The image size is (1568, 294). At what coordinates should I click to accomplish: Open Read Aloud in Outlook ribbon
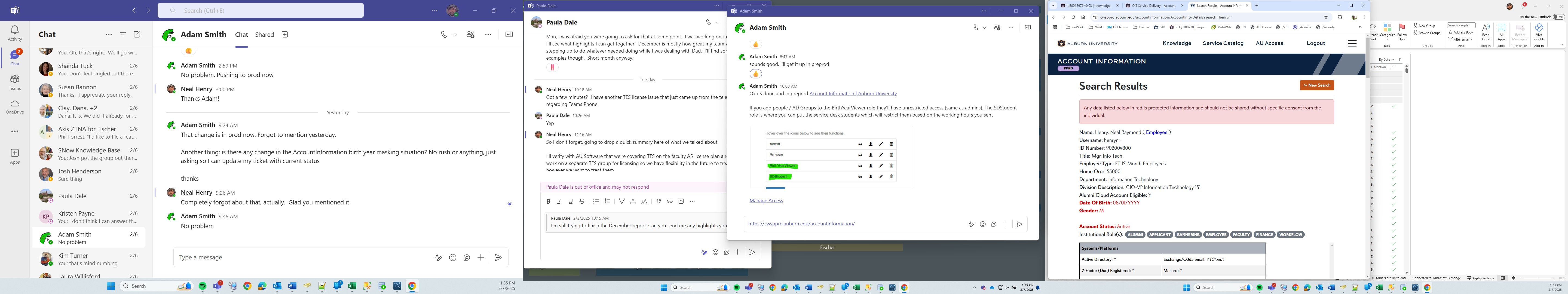click(x=1486, y=32)
